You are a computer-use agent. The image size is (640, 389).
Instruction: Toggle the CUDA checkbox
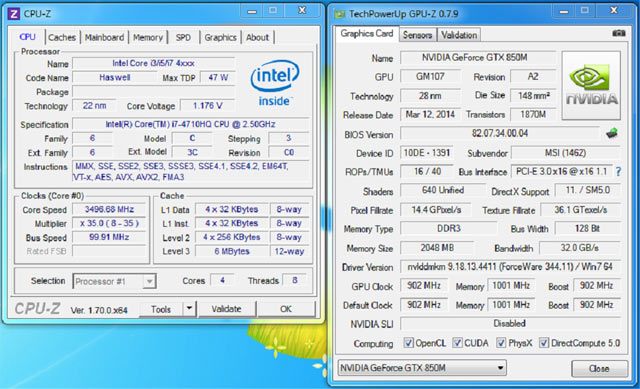(x=458, y=342)
